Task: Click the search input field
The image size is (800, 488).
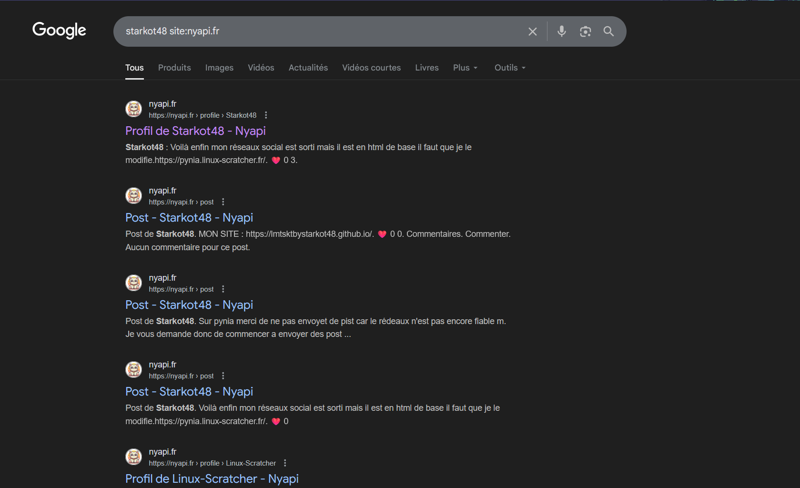Action: pyautogui.click(x=320, y=32)
